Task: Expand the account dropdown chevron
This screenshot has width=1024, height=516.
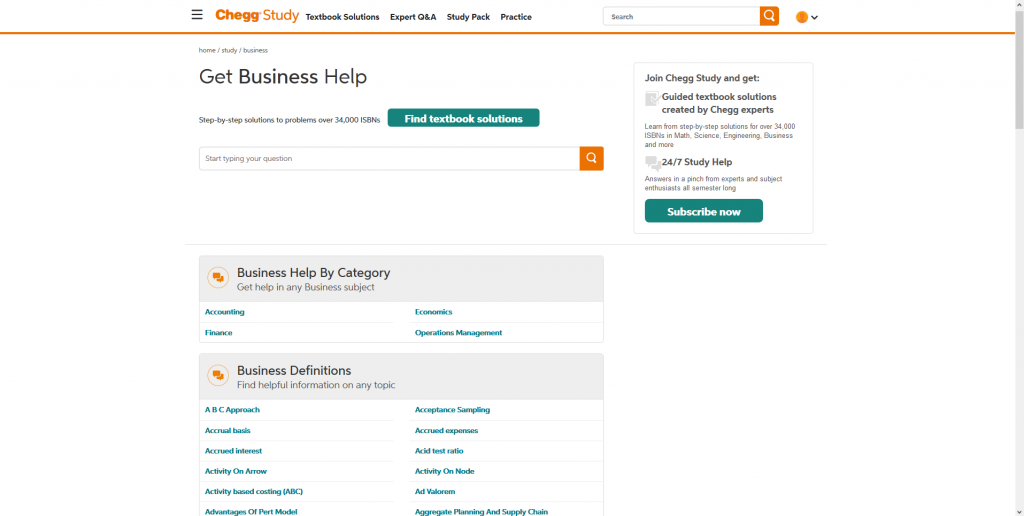Action: 815,17
